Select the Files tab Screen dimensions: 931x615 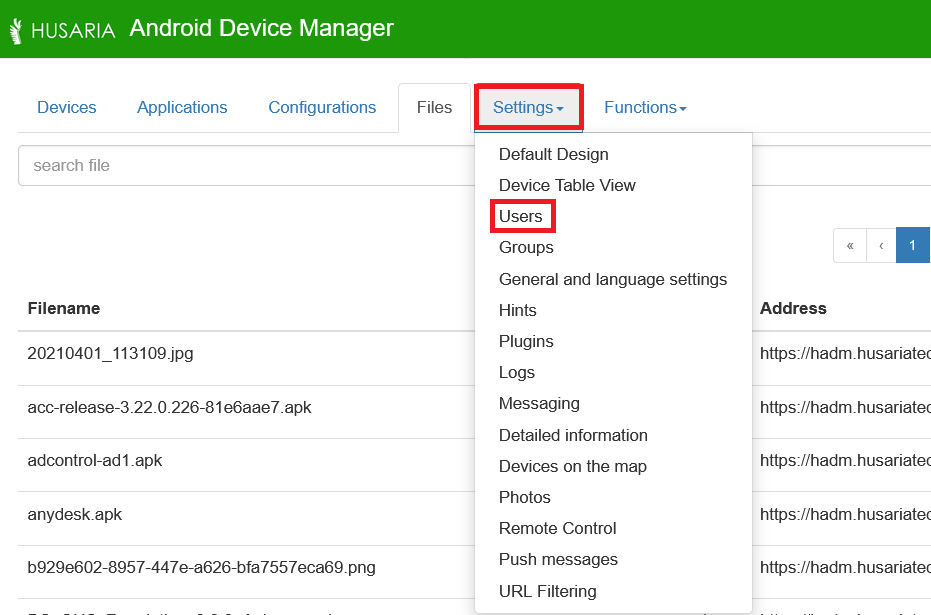click(434, 107)
